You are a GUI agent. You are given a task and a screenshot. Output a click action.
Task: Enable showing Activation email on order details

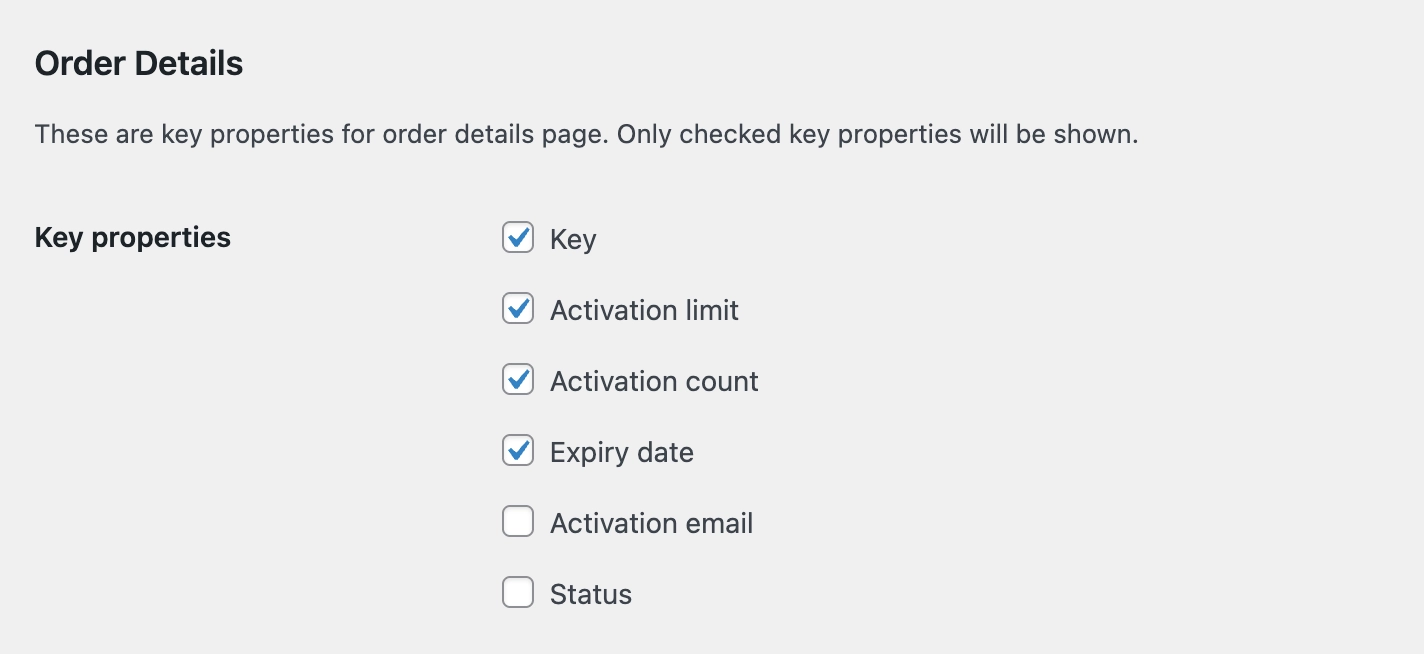pos(517,522)
